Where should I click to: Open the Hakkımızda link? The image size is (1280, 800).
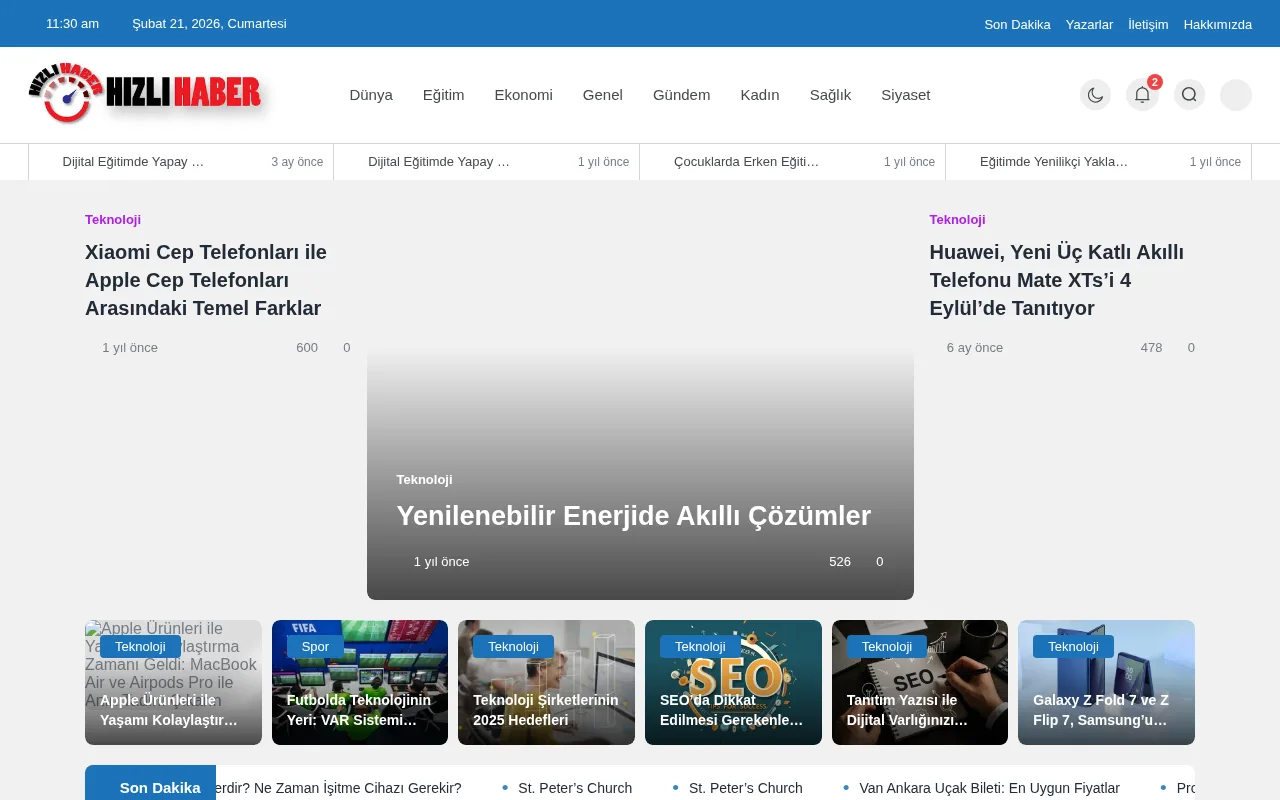point(1218,24)
